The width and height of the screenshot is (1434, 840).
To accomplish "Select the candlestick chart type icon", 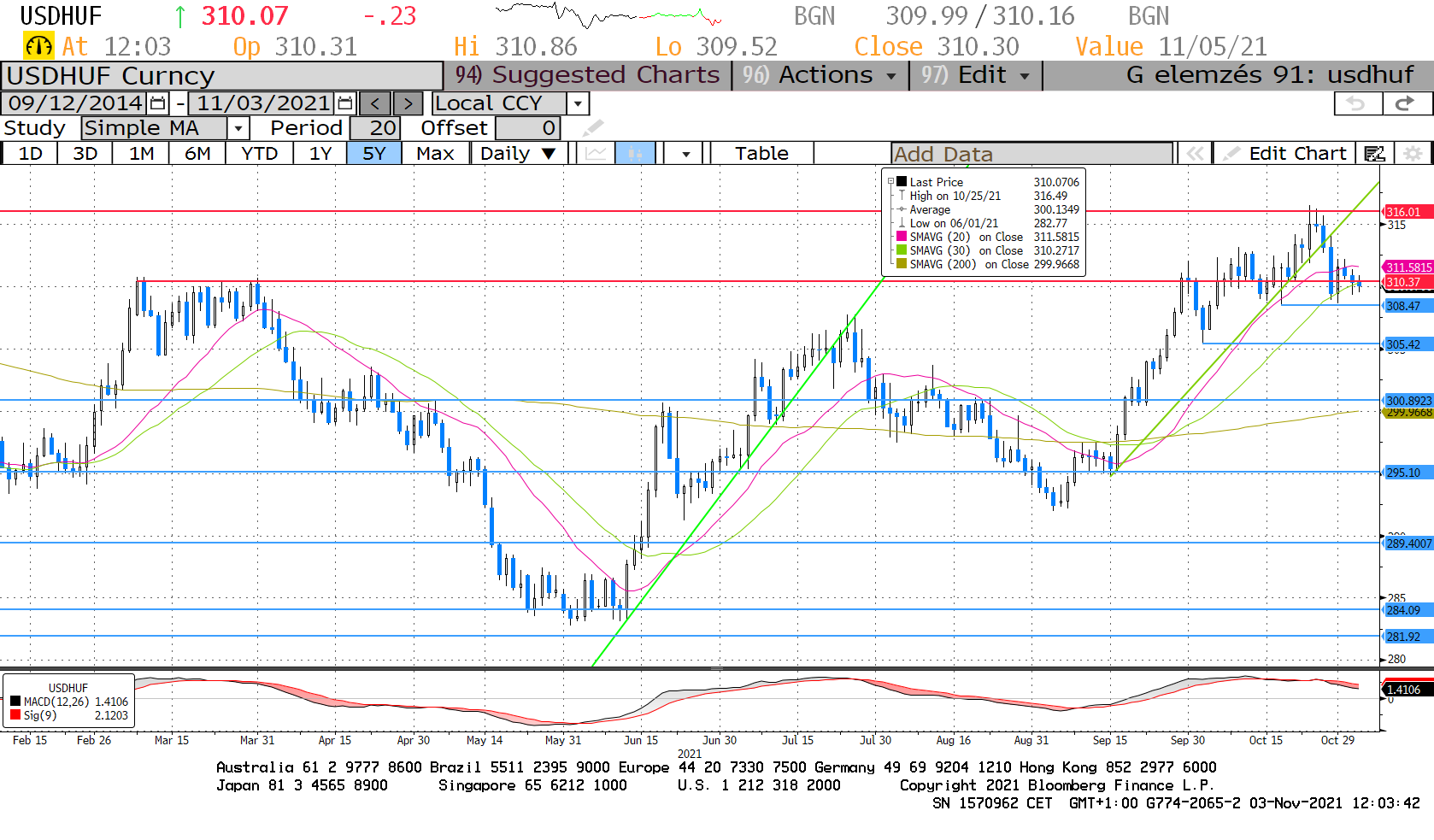I will pyautogui.click(x=635, y=154).
